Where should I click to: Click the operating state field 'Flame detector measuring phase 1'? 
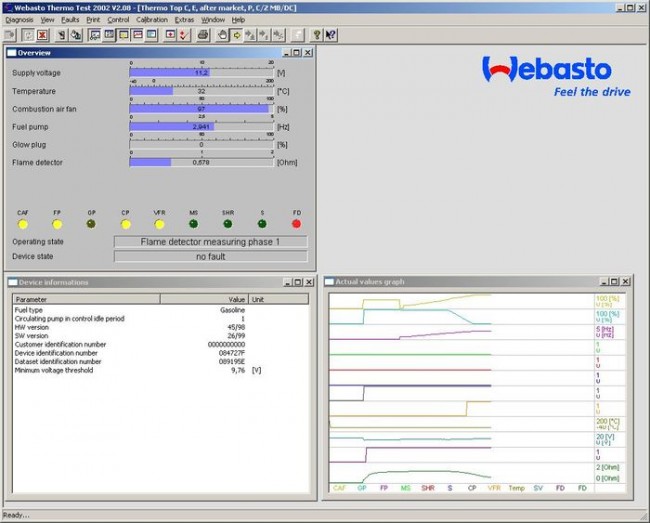pyautogui.click(x=211, y=242)
